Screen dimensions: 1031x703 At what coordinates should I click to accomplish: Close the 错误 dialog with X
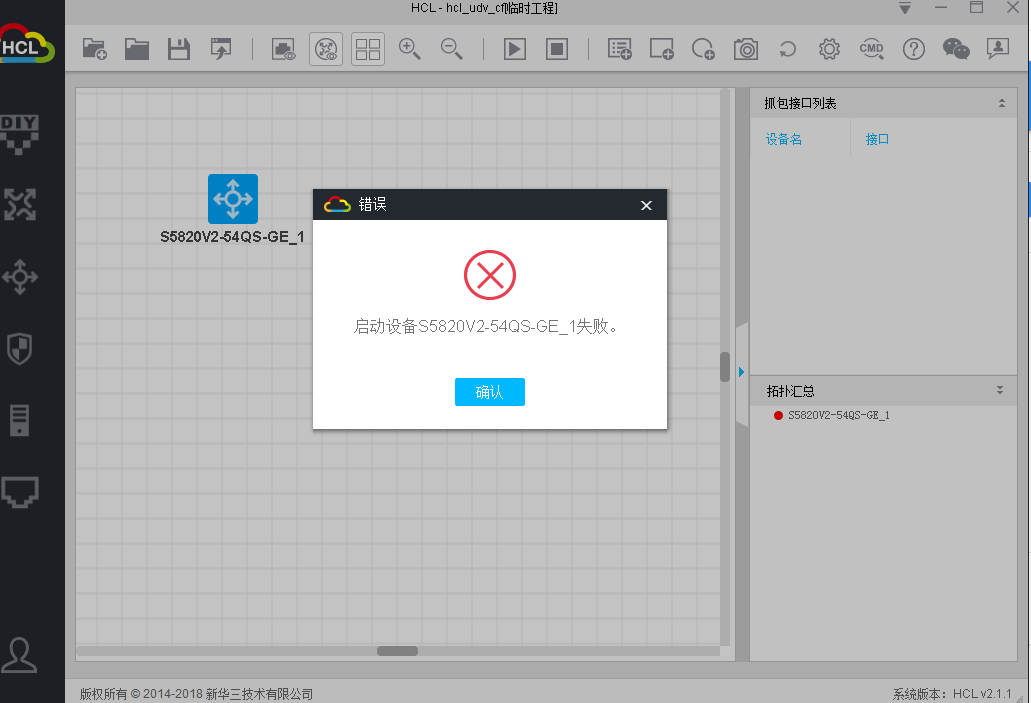(x=646, y=205)
